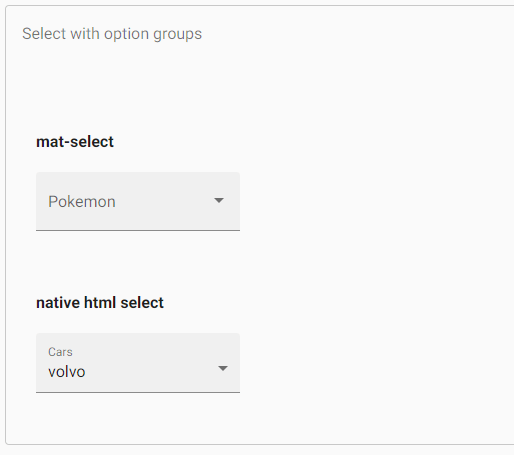514x455 pixels.
Task: Click blank card area right of Cars field
Action: pyautogui.click(x=367, y=363)
